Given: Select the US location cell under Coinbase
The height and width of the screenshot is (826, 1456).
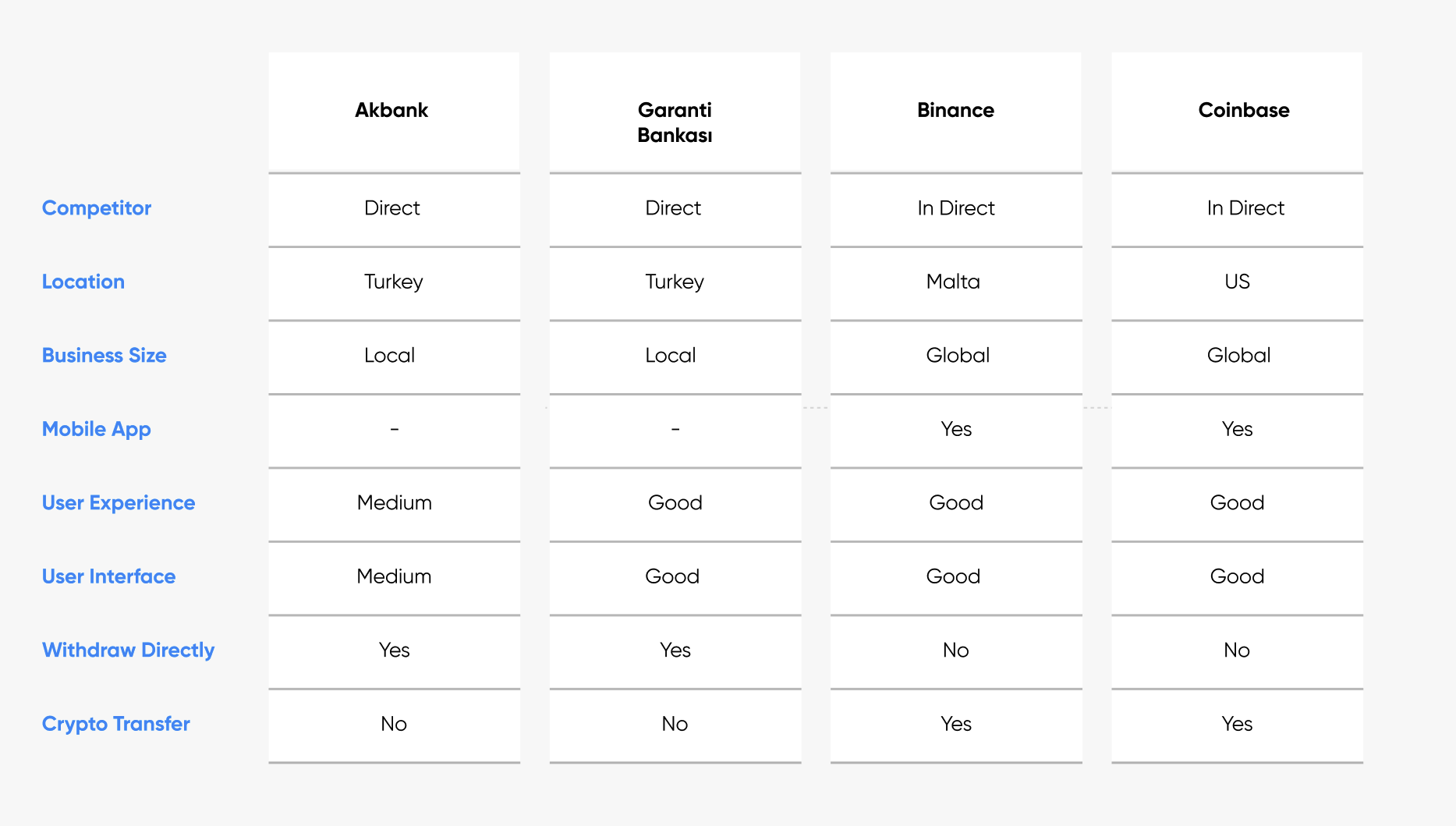Looking at the screenshot, I should pos(1237,282).
